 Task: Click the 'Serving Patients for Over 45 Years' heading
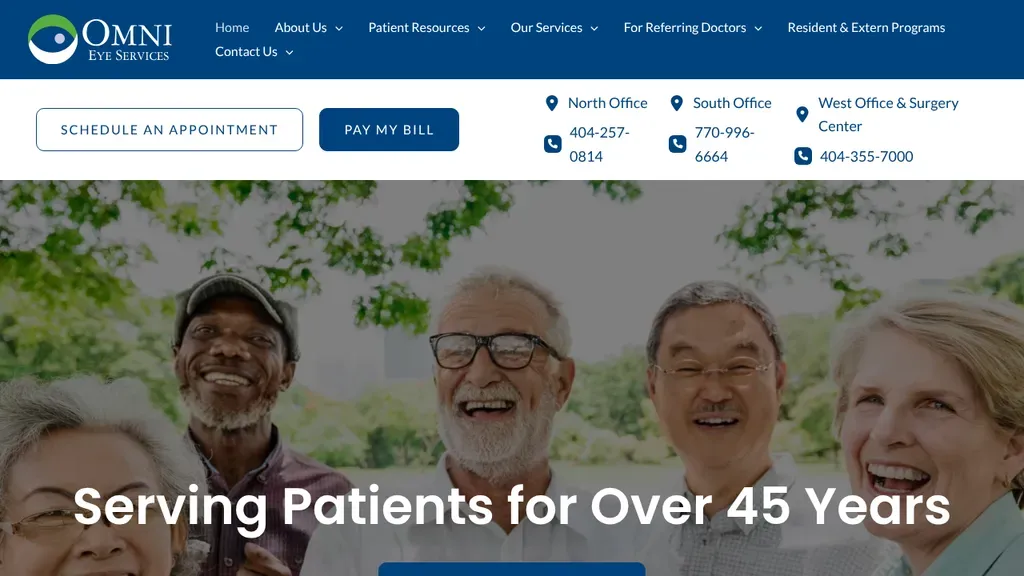(512, 506)
